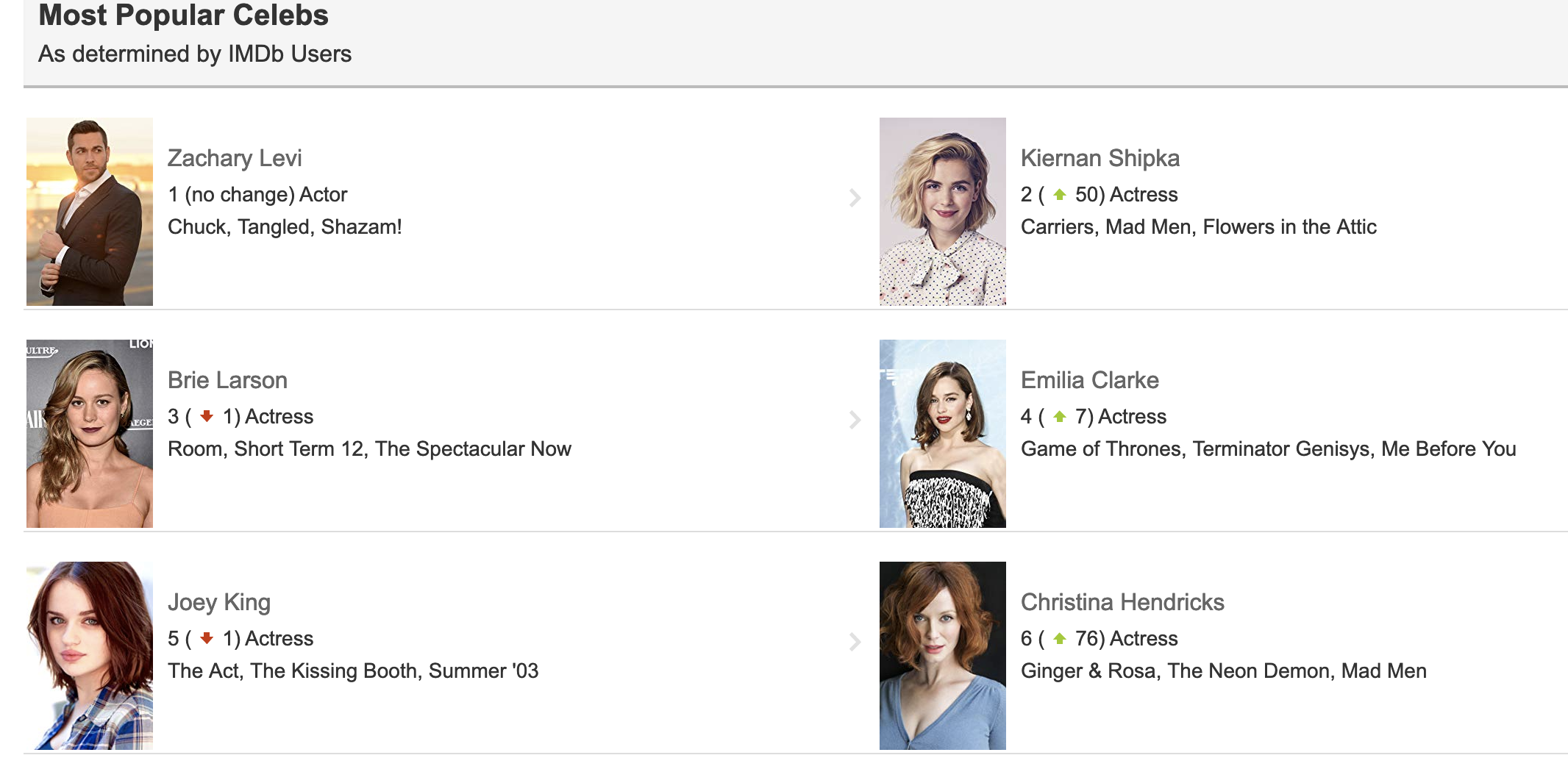Click the green up arrow beside Kiernan Shipka's rank
Image resolution: width=1568 pixels, height=769 pixels.
point(1060,194)
